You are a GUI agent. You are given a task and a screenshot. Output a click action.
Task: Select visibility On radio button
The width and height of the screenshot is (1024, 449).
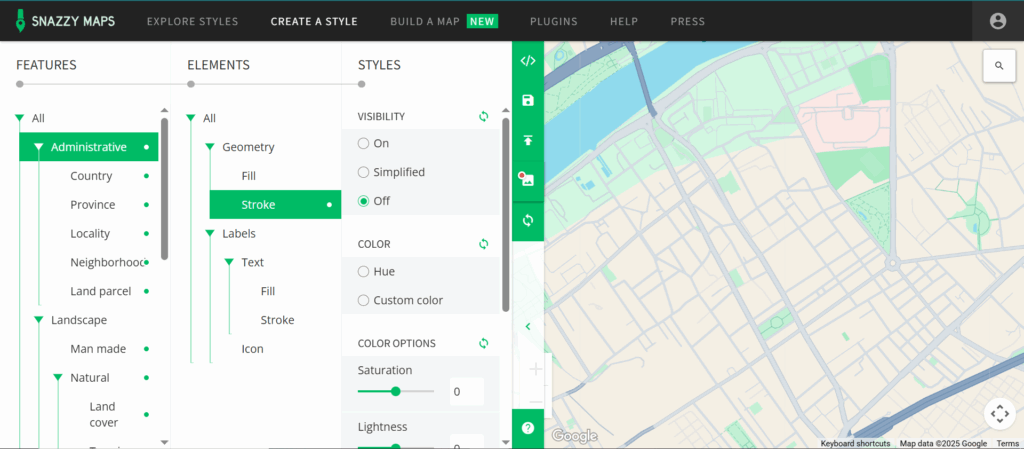(x=364, y=144)
